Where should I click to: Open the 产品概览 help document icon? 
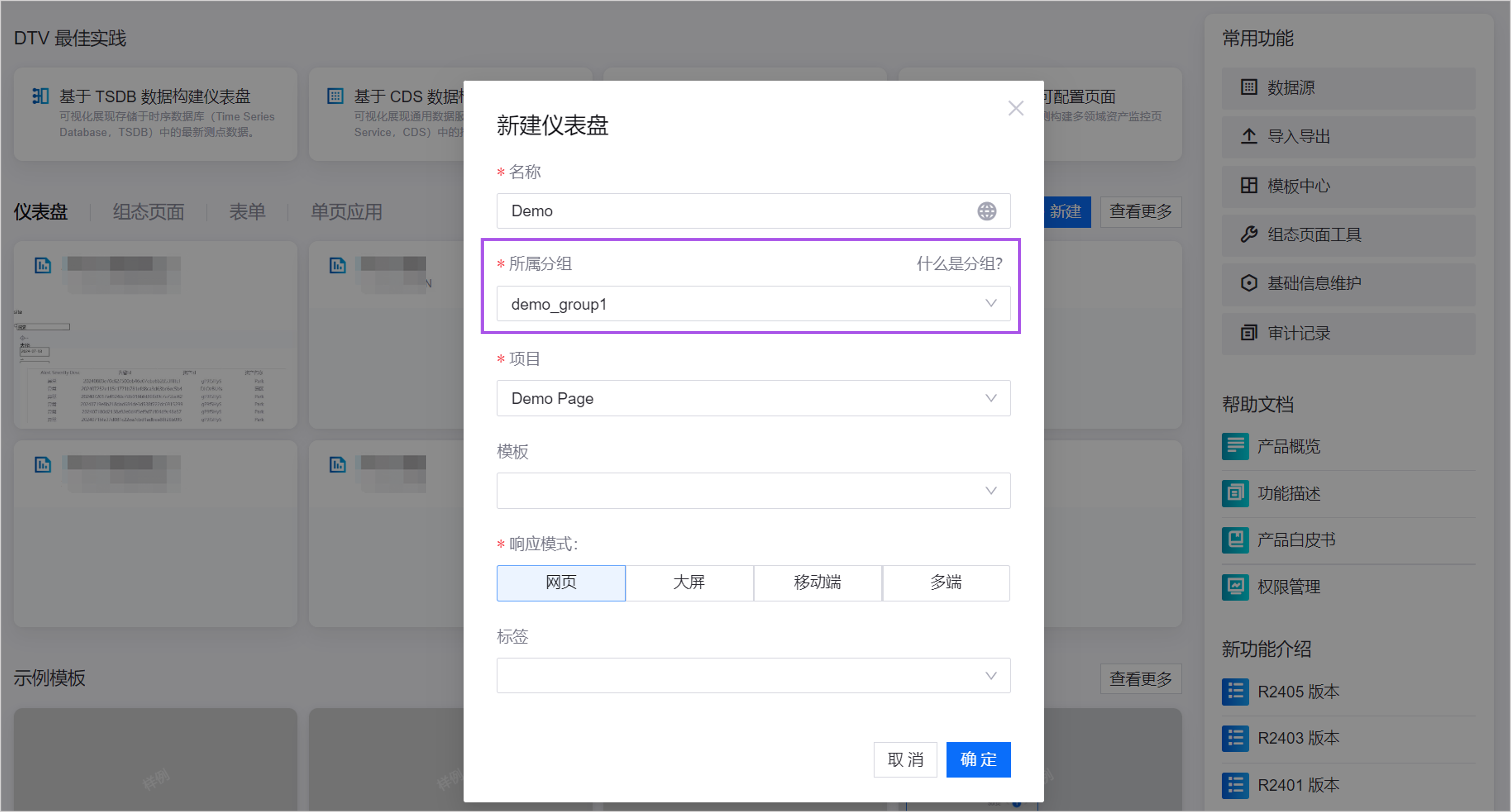(x=1235, y=447)
